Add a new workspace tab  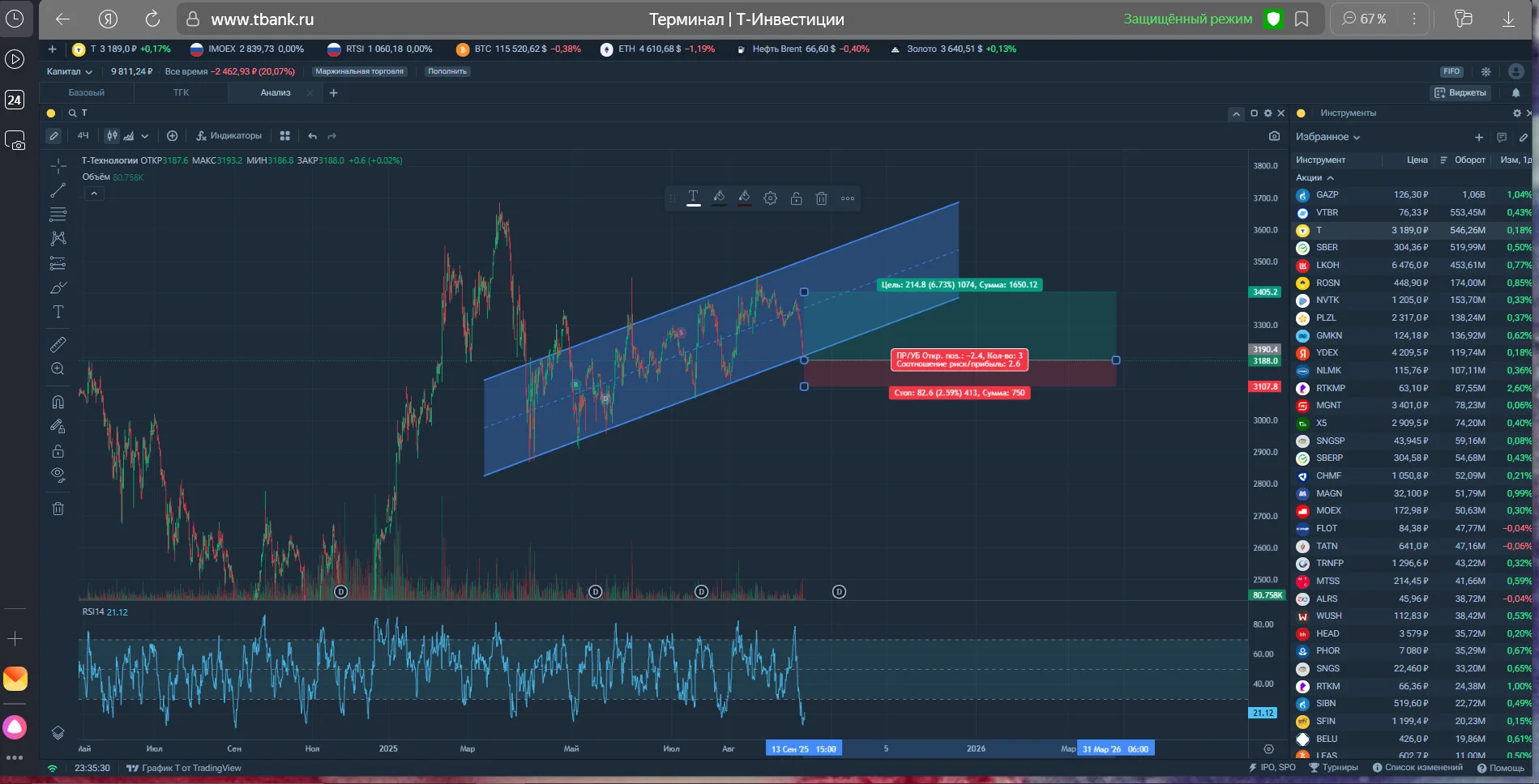pos(333,93)
